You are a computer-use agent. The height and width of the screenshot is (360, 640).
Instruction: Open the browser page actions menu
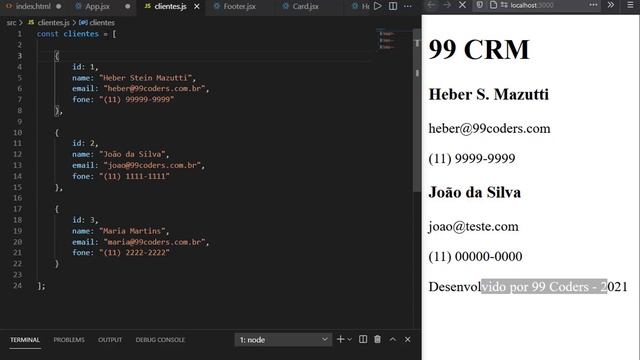pyautogui.click(x=593, y=5)
